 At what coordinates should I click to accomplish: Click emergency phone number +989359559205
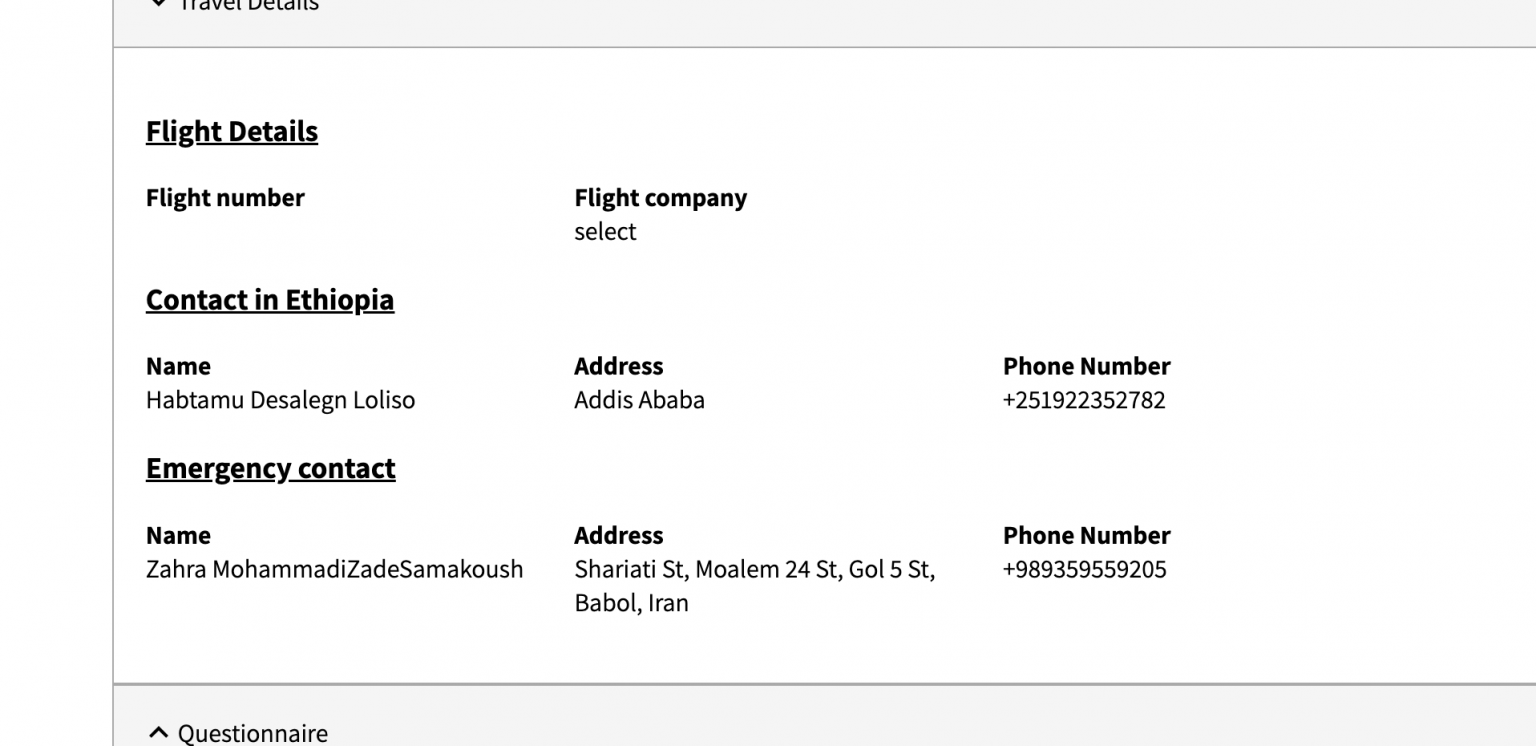(1084, 569)
